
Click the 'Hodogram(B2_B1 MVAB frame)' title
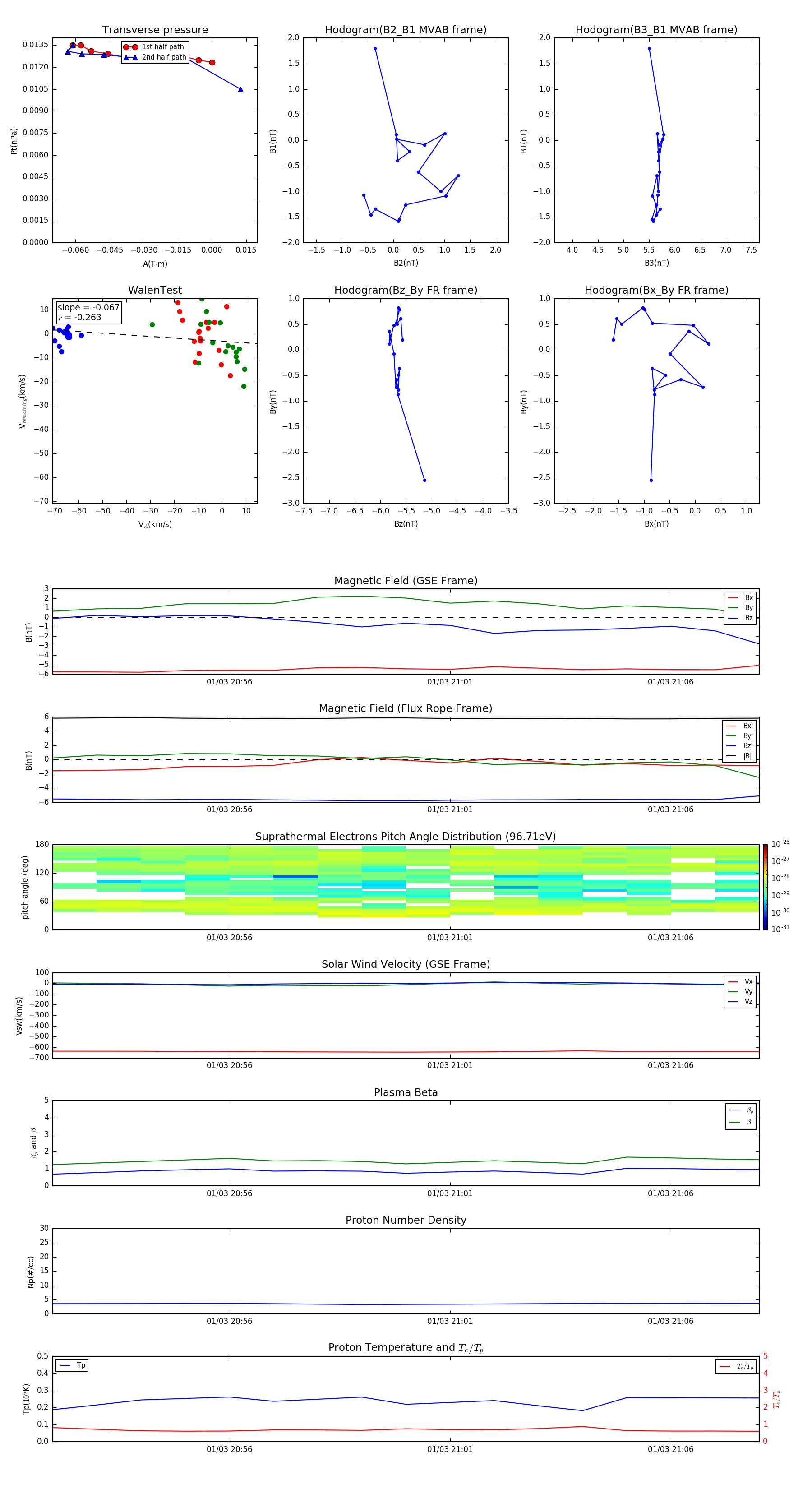click(406, 30)
